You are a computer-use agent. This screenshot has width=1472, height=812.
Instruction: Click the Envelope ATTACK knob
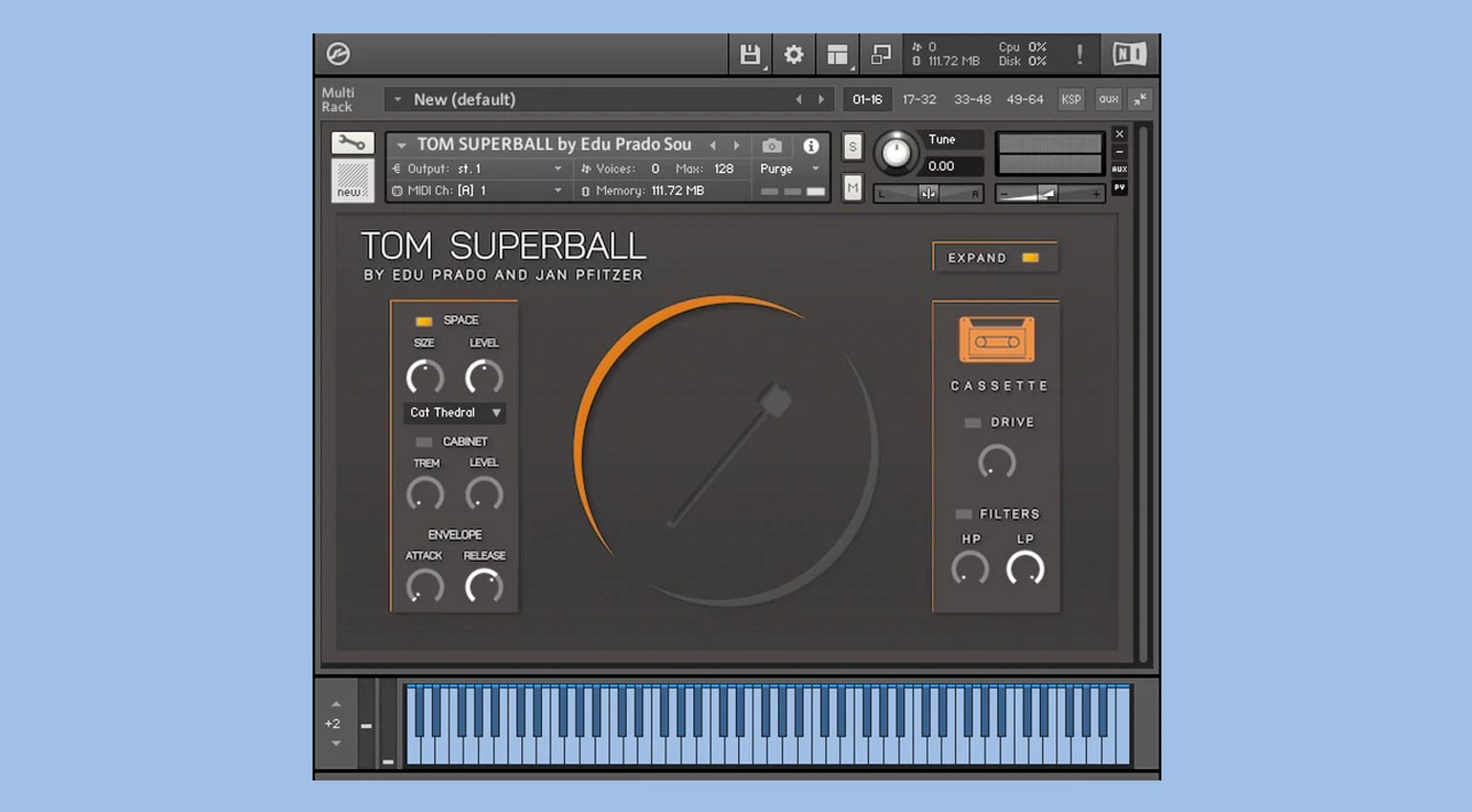tap(424, 587)
